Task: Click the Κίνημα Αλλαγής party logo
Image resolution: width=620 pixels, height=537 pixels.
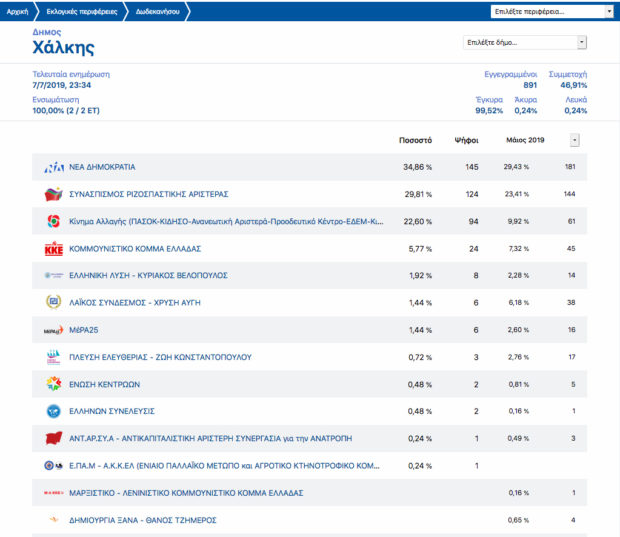Action: click(53, 221)
